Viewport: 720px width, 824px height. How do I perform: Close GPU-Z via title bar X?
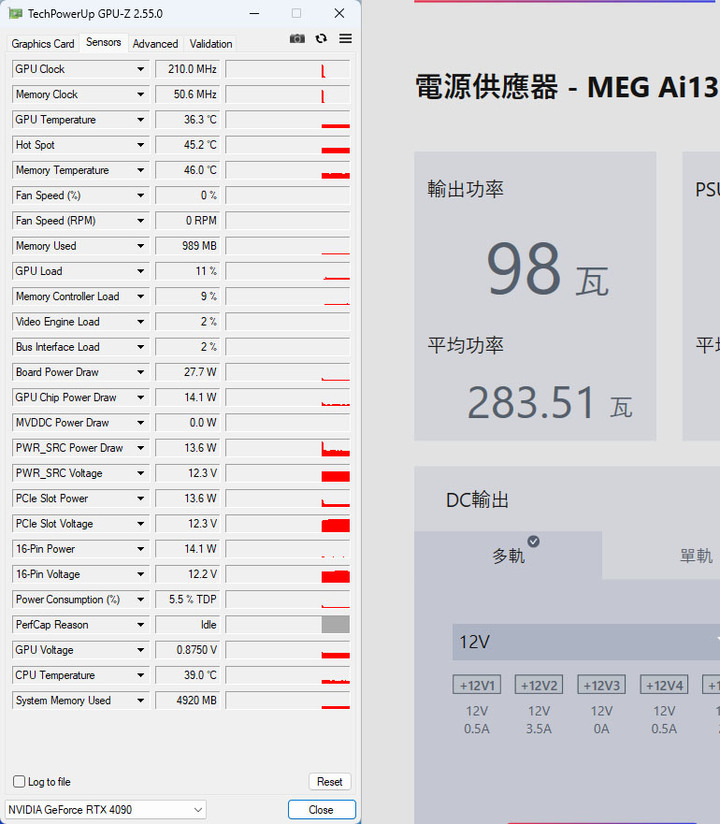340,13
